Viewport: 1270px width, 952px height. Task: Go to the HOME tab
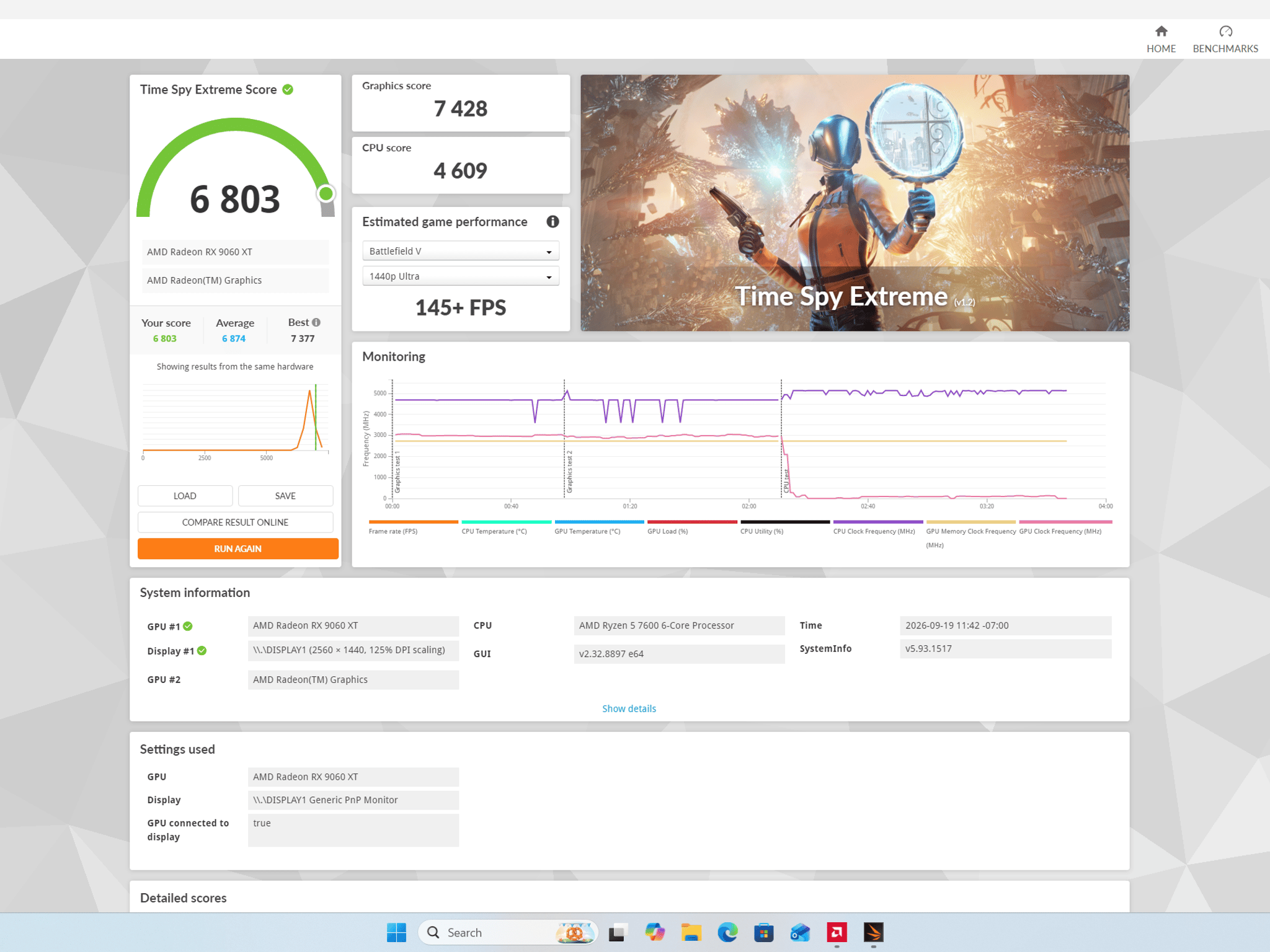click(1161, 39)
